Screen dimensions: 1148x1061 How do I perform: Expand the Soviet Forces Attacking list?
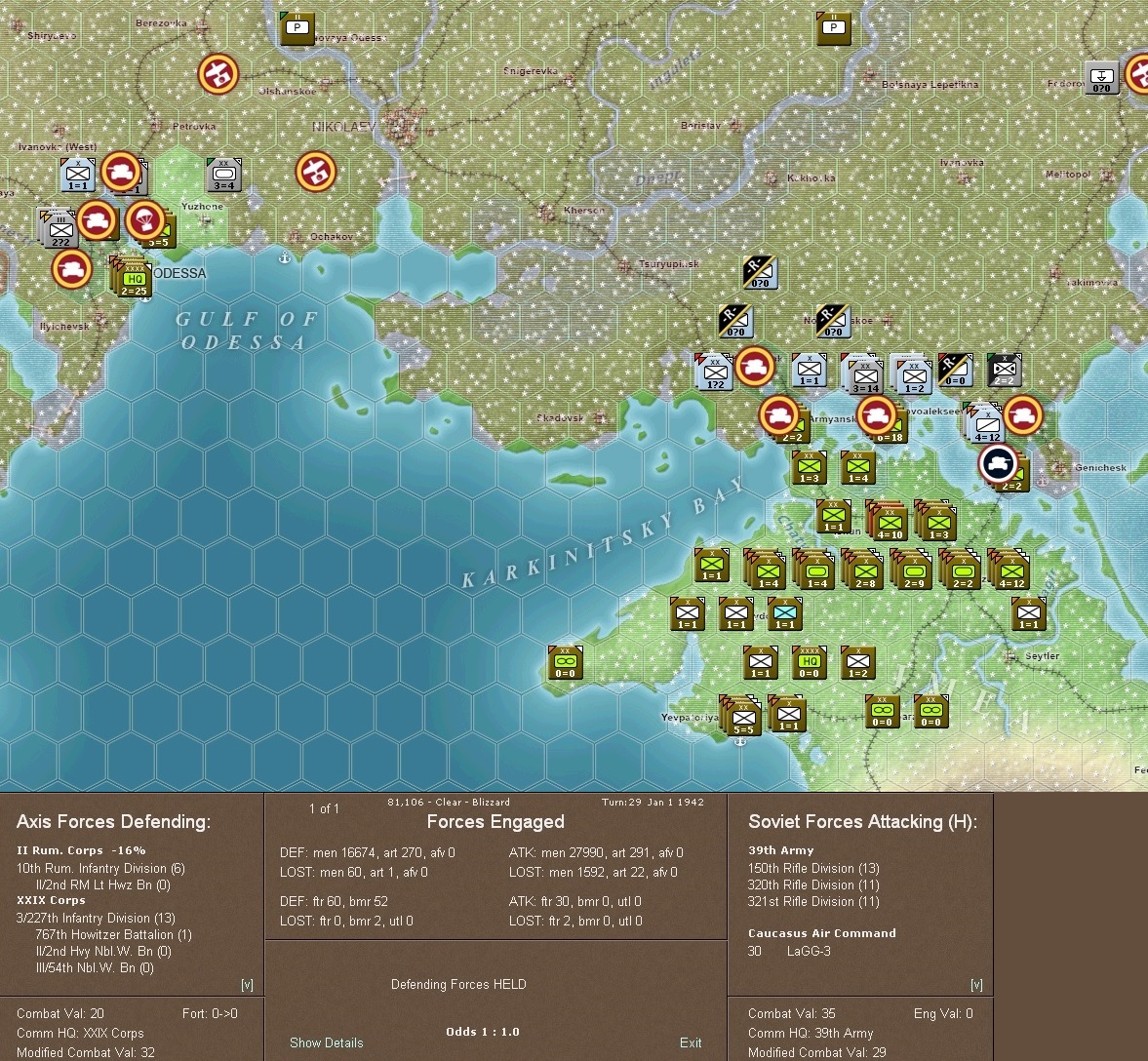tap(976, 985)
